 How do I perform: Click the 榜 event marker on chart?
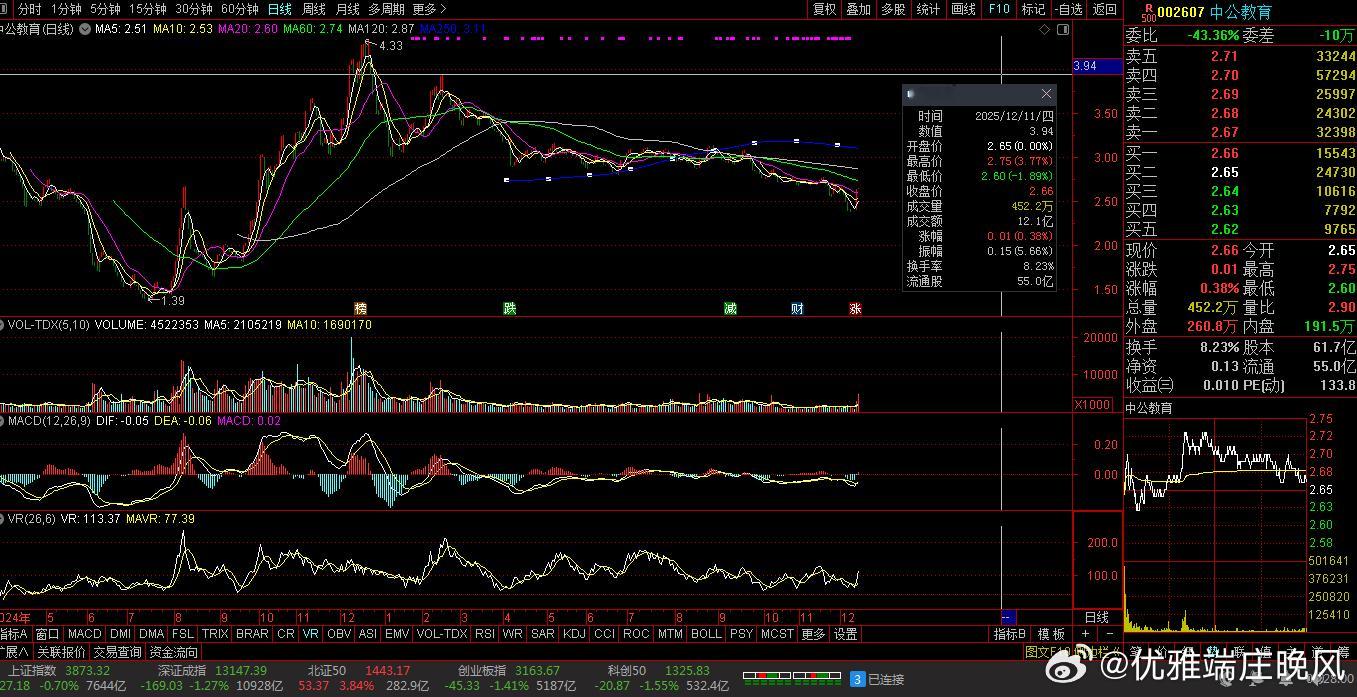coord(360,308)
